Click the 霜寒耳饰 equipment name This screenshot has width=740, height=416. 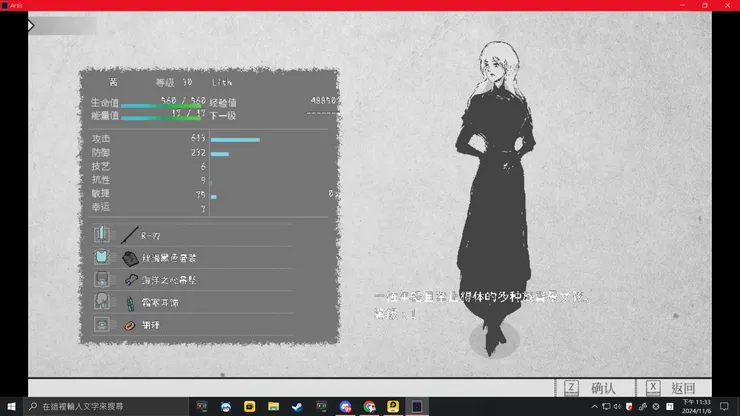click(160, 303)
